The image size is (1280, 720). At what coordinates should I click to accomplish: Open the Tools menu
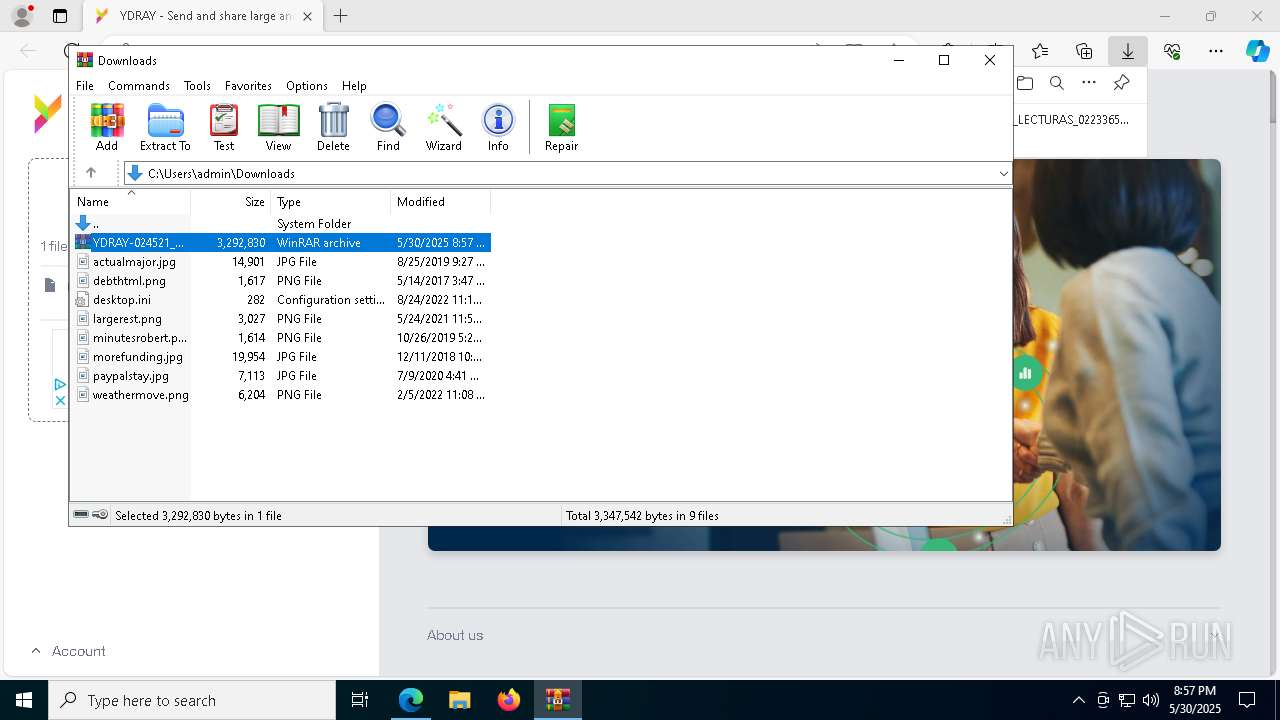click(197, 86)
